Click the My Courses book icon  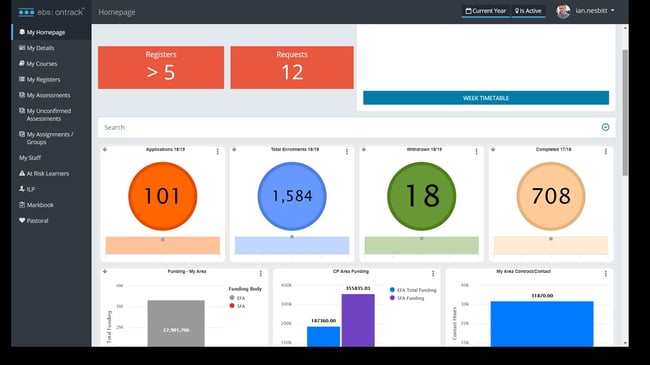[22, 63]
